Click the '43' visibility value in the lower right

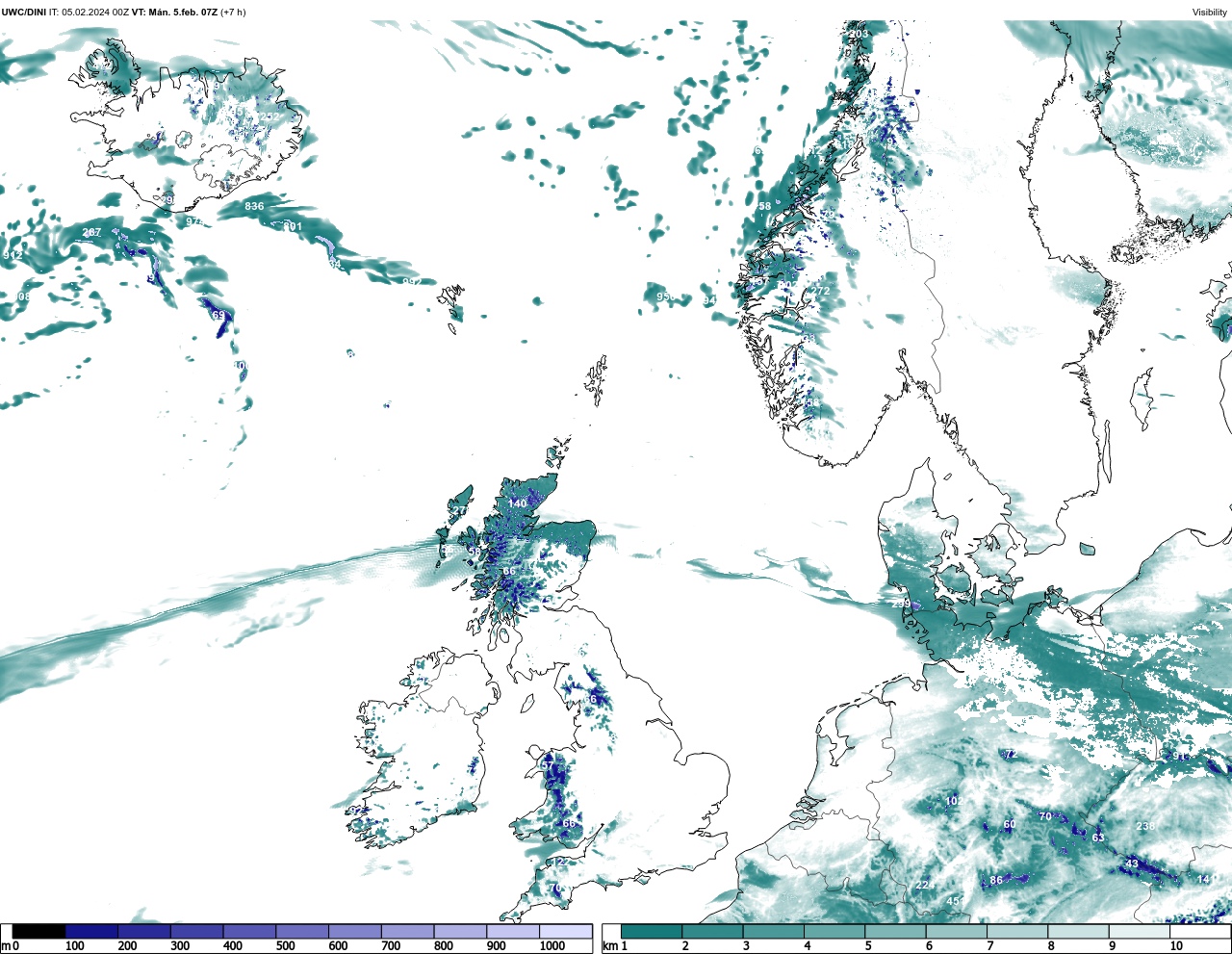[x=1132, y=864]
